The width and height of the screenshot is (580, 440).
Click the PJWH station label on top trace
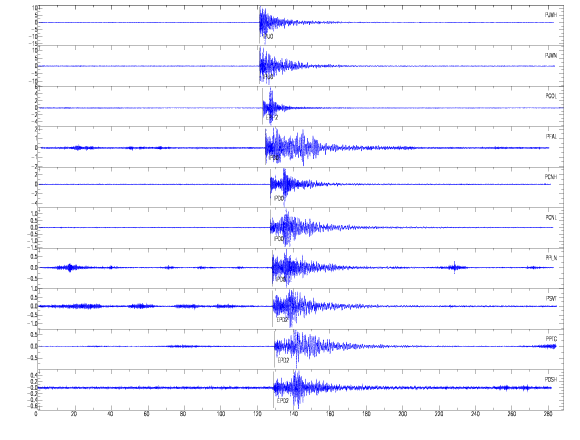click(x=551, y=15)
